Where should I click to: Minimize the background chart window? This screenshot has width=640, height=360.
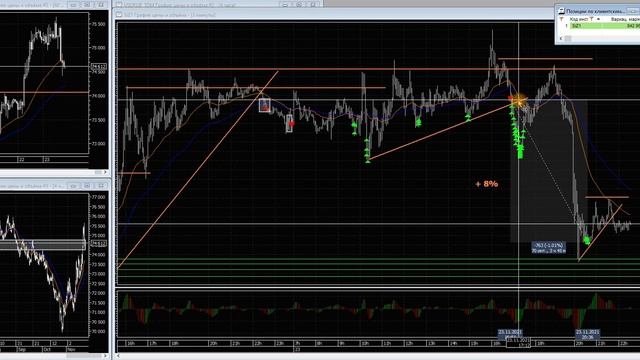[x=286, y=4]
